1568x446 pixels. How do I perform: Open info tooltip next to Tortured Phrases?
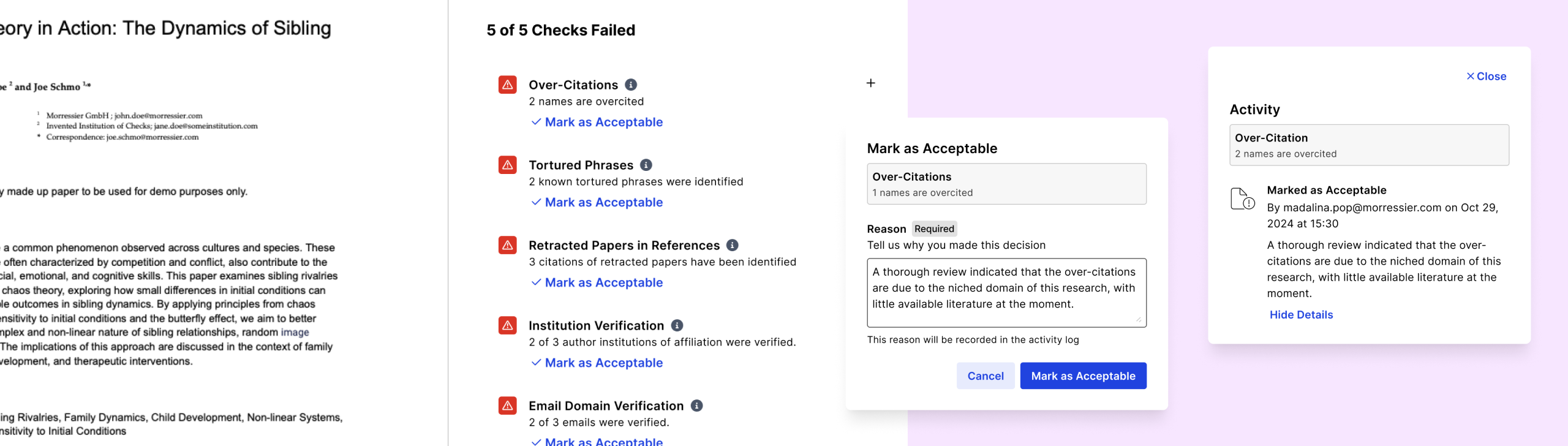click(x=646, y=165)
